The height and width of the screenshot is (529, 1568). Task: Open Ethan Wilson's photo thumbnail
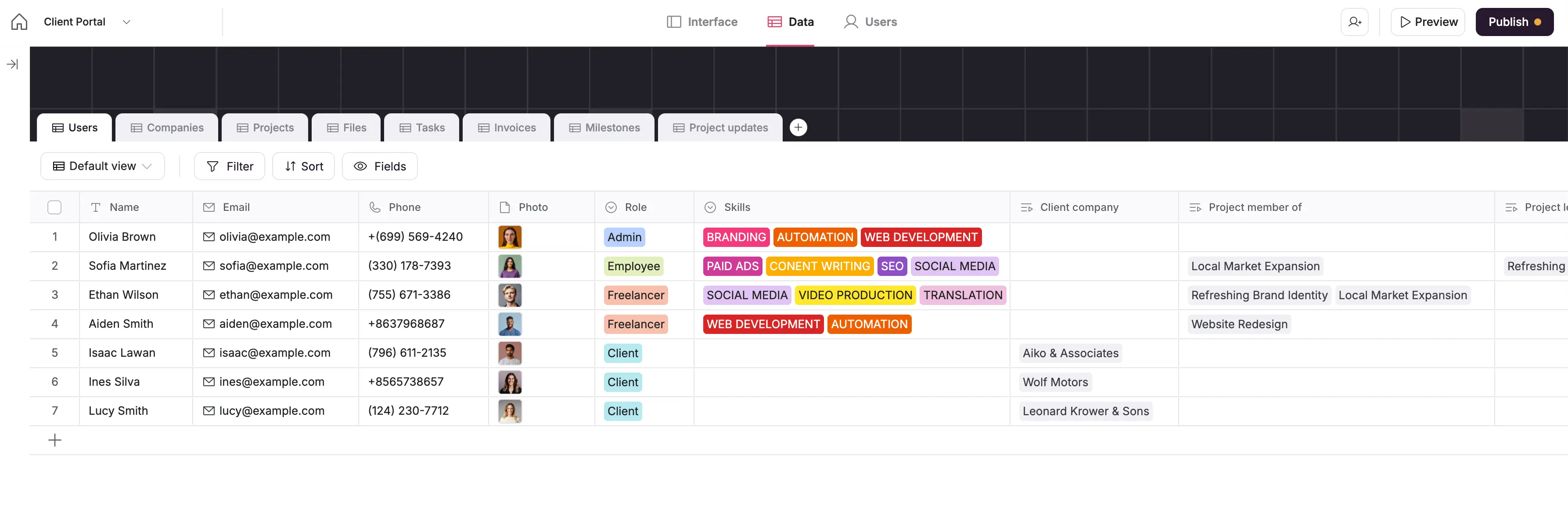(x=510, y=295)
